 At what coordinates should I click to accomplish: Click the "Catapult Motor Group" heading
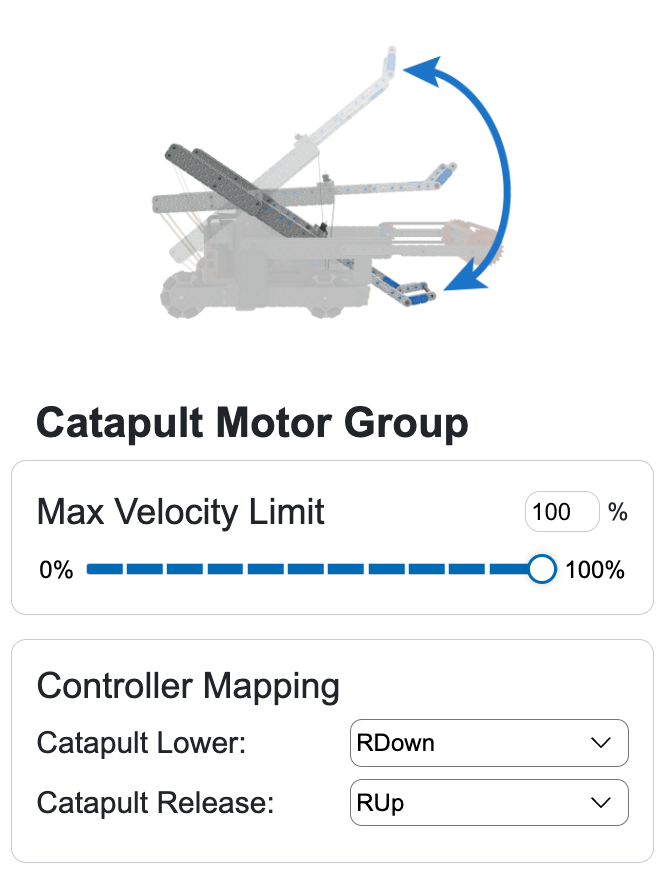point(252,423)
